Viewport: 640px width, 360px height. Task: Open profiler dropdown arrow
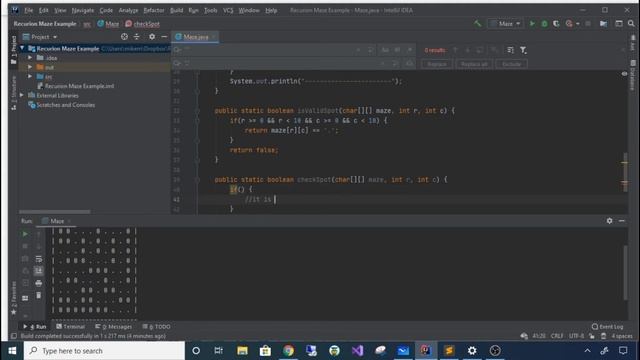point(578,24)
